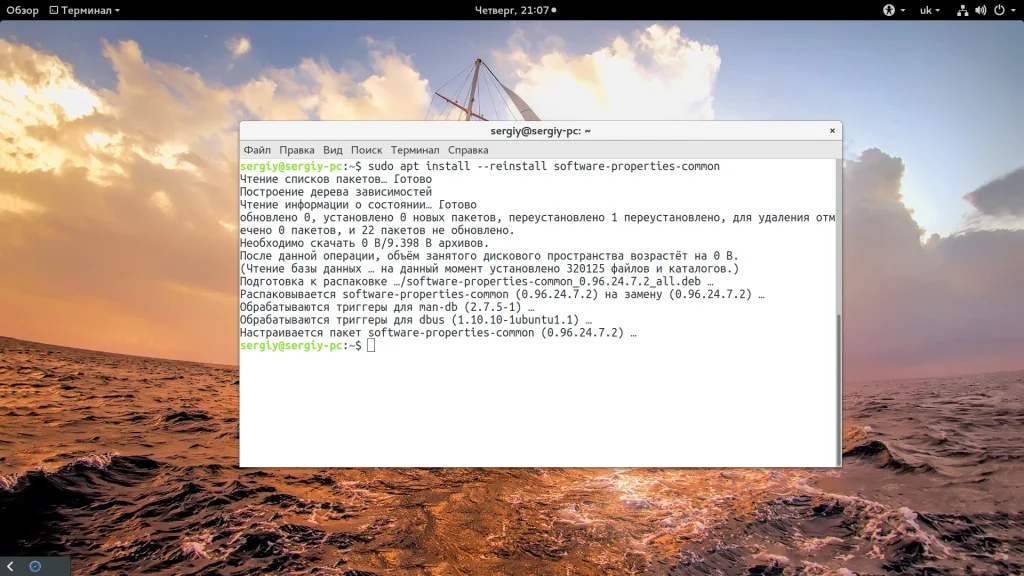Open the Правка menu

(x=296, y=150)
